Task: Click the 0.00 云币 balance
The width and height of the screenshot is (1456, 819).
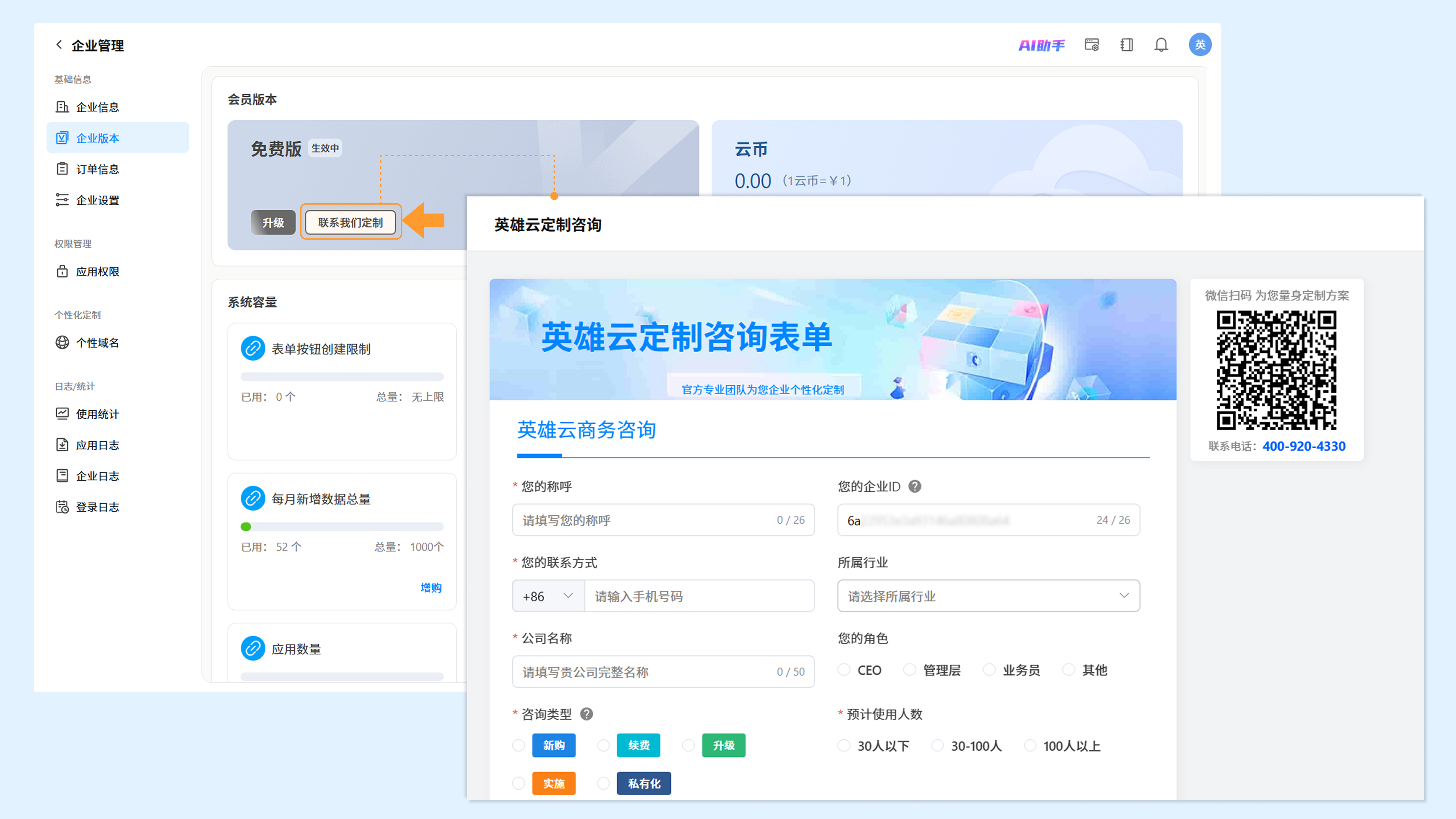Action: tap(752, 181)
